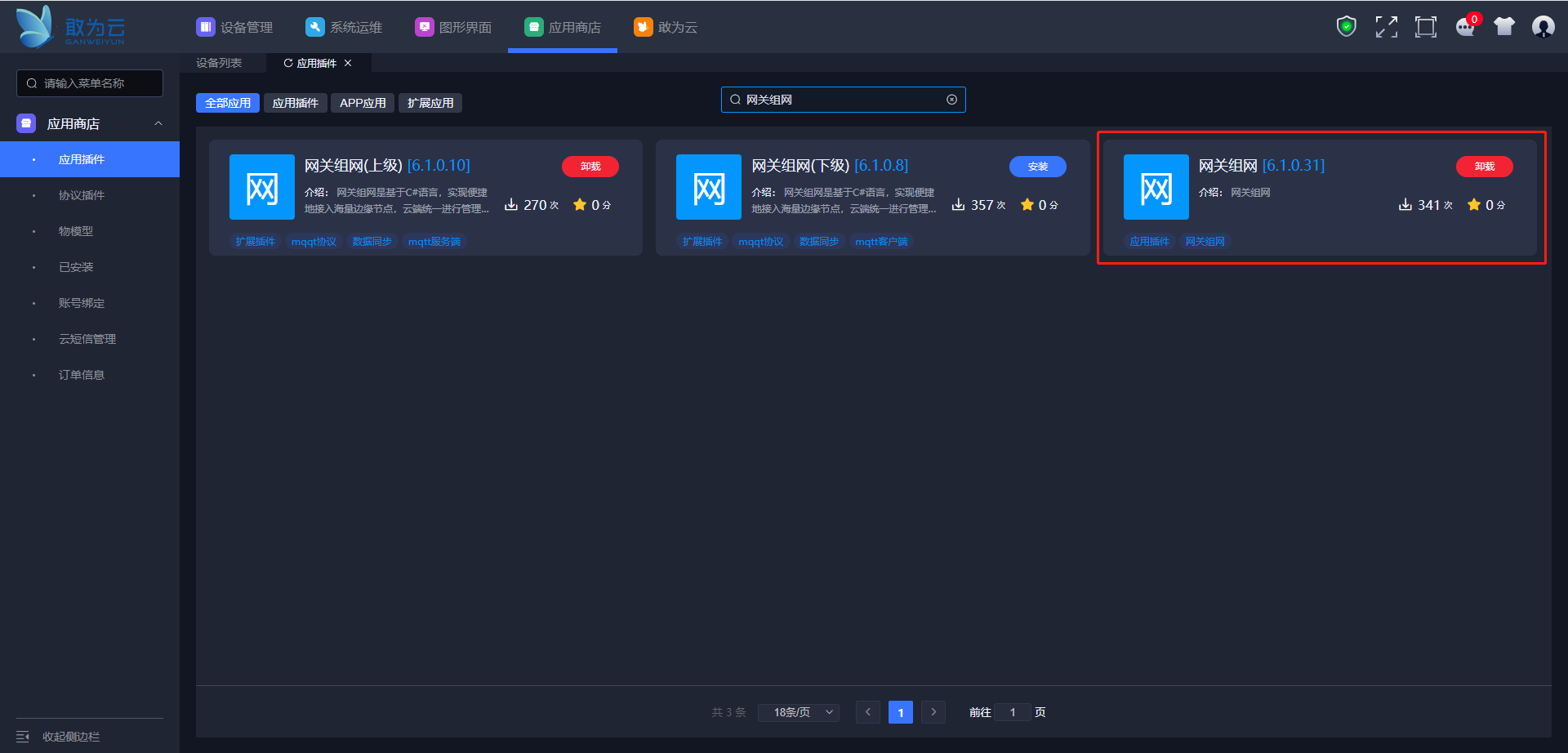Go to next page arrow
This screenshot has width=1568, height=753.
933,712
